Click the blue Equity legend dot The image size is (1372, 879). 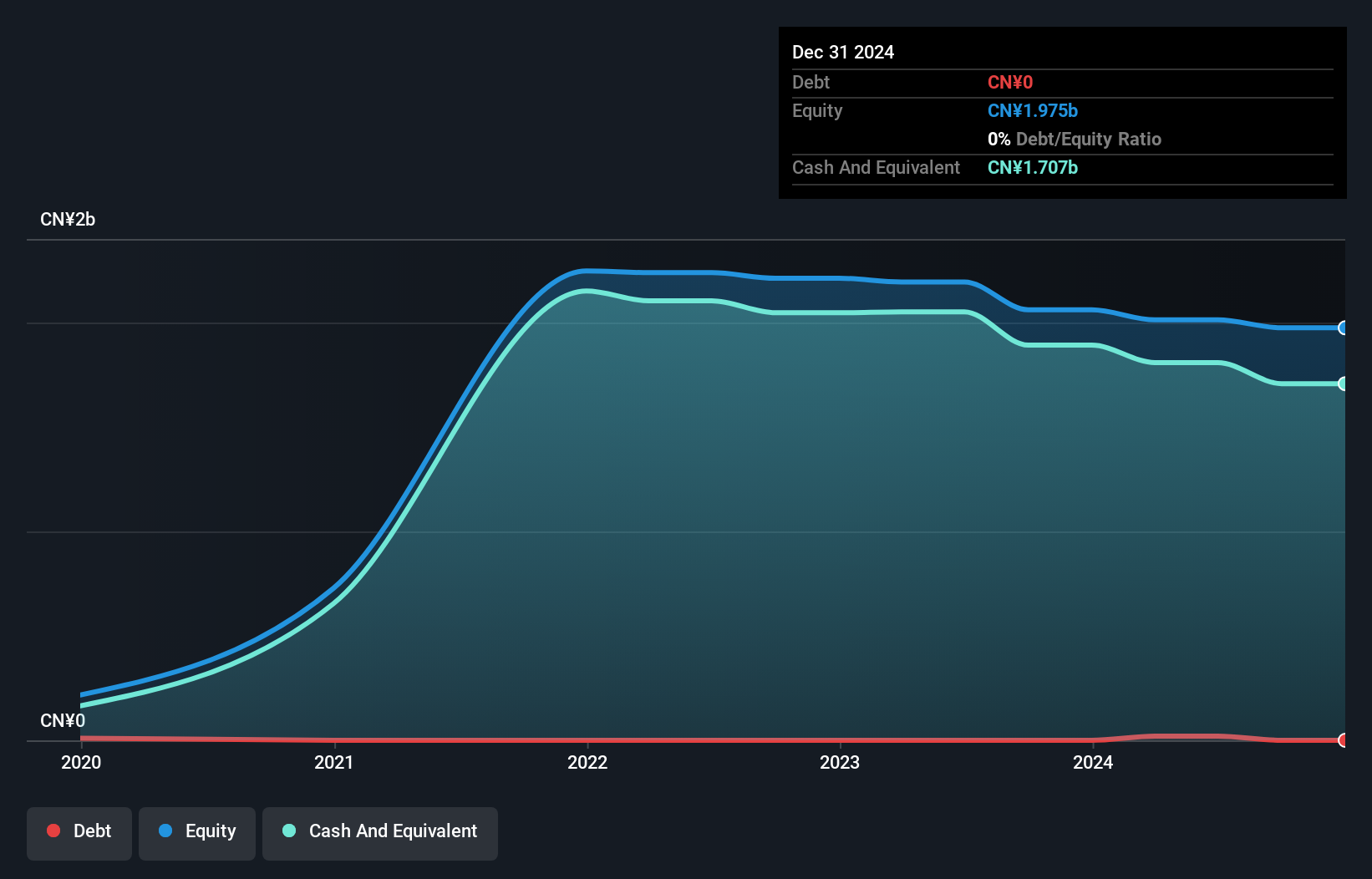click(166, 831)
